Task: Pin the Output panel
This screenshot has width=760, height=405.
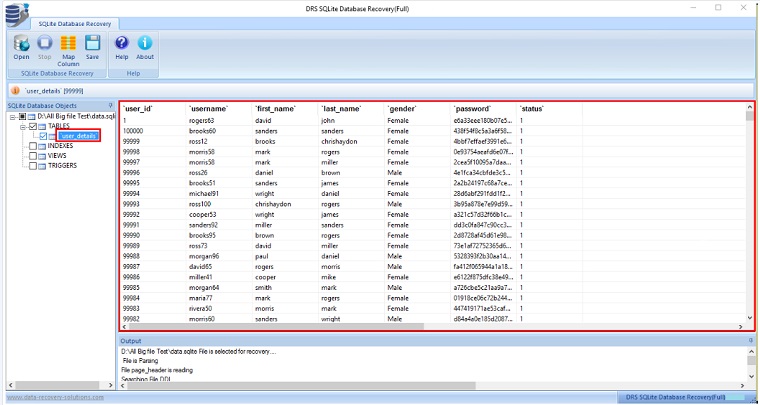Action: (x=751, y=341)
